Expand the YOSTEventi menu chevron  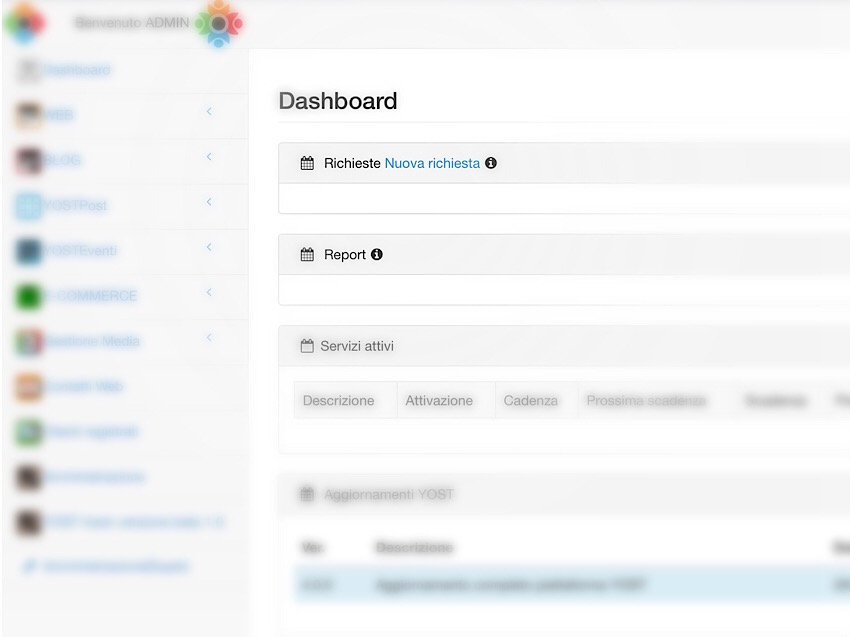(209, 247)
